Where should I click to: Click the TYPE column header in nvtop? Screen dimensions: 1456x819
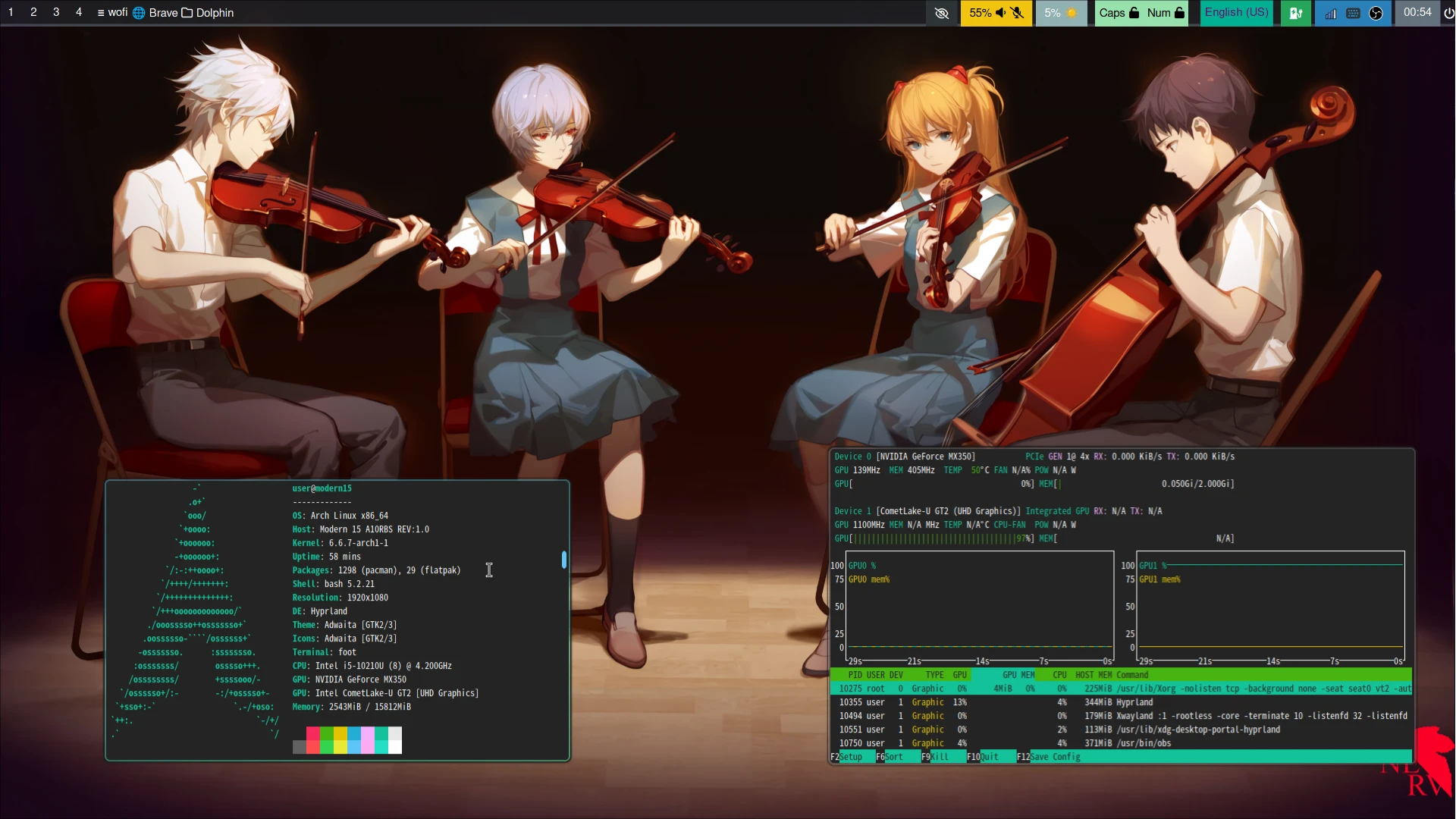(x=934, y=675)
